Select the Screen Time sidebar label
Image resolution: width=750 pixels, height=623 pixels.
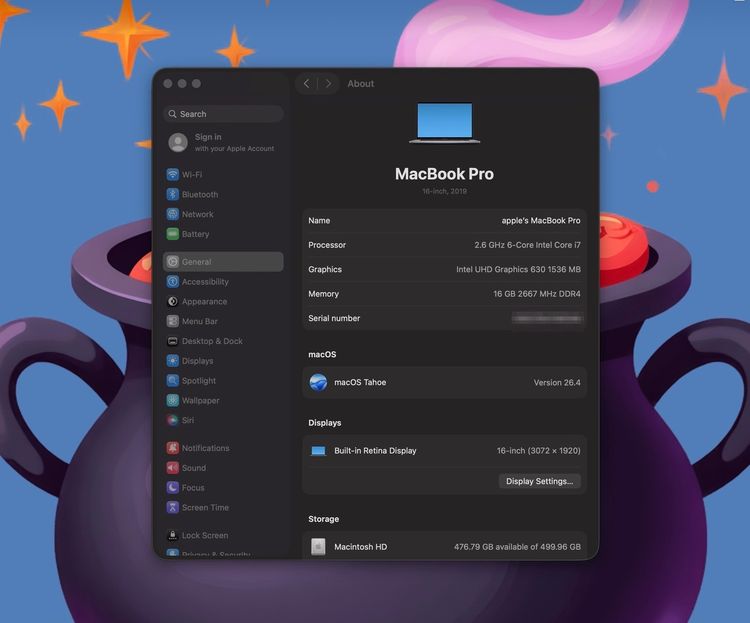click(x=205, y=507)
